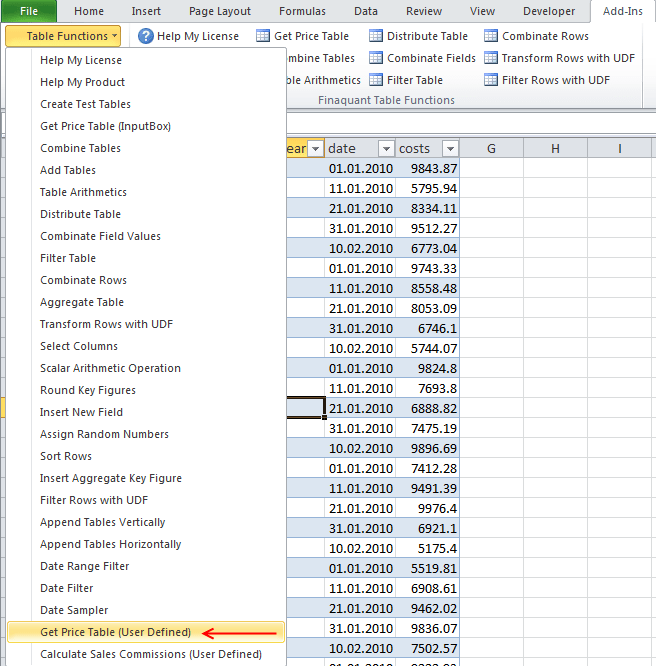Choose Add Tables menu entry
This screenshot has height=666, width=656.
(146, 170)
